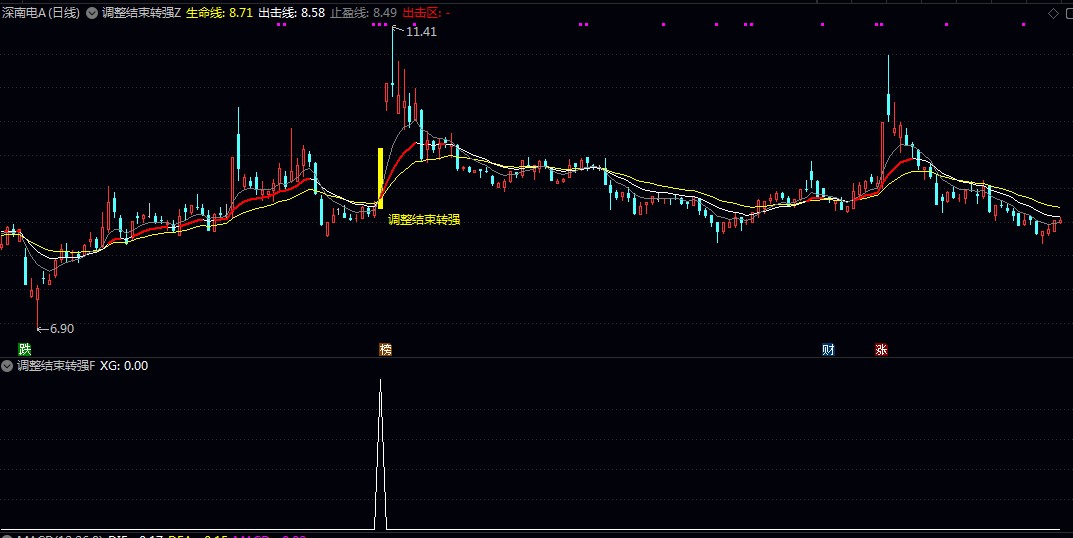Click the 调整结束转强F indicator name
The width and height of the screenshot is (1073, 538).
click(x=56, y=366)
